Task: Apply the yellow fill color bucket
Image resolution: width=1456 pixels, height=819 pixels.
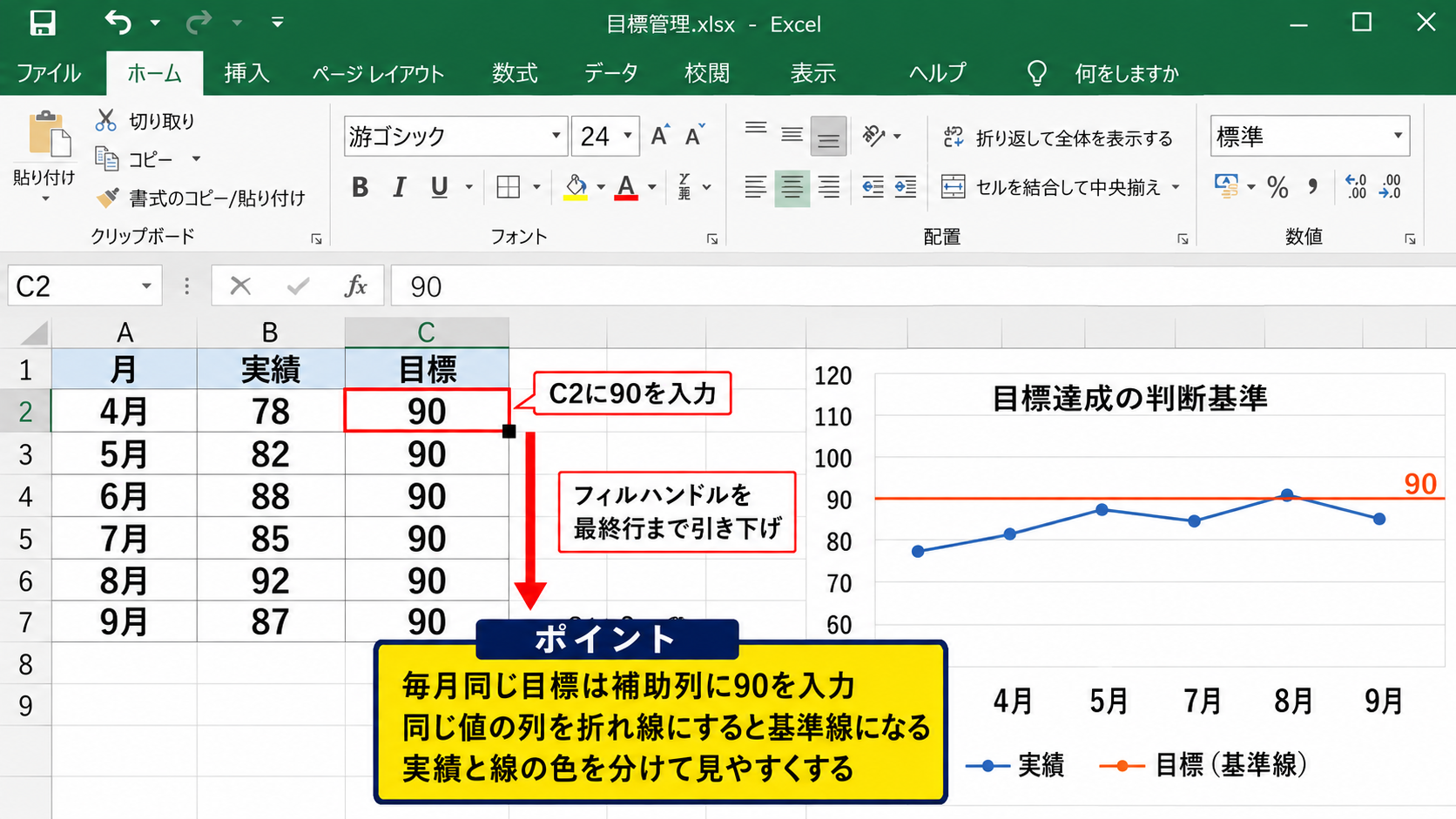Action: pos(576,187)
